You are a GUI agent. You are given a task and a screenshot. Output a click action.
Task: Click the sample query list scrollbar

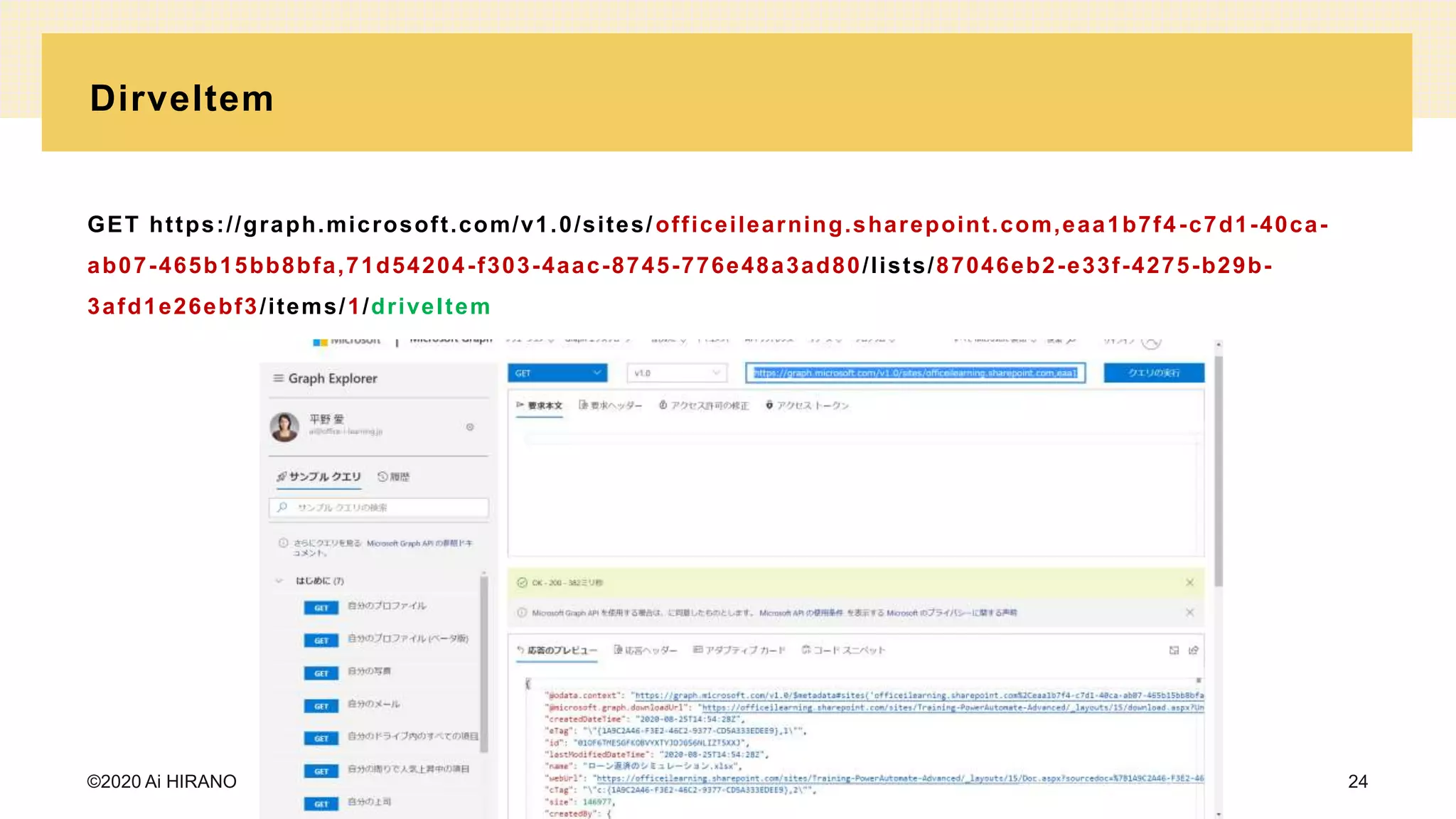click(484, 664)
